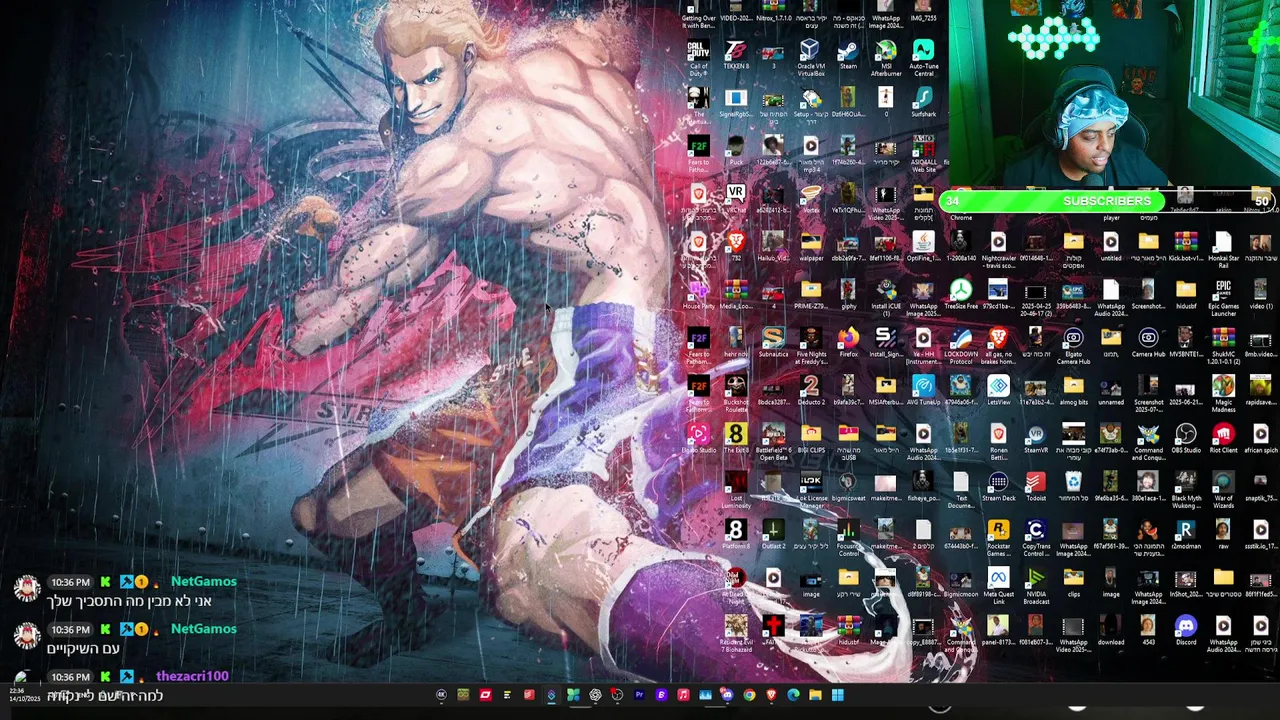Open the BIGI CLIPS folder
The height and width of the screenshot is (720, 1280).
click(x=811, y=438)
